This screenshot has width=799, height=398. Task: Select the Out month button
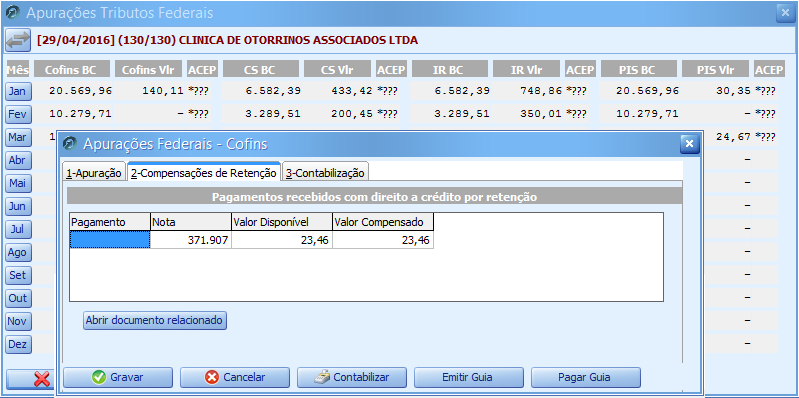coord(18,298)
